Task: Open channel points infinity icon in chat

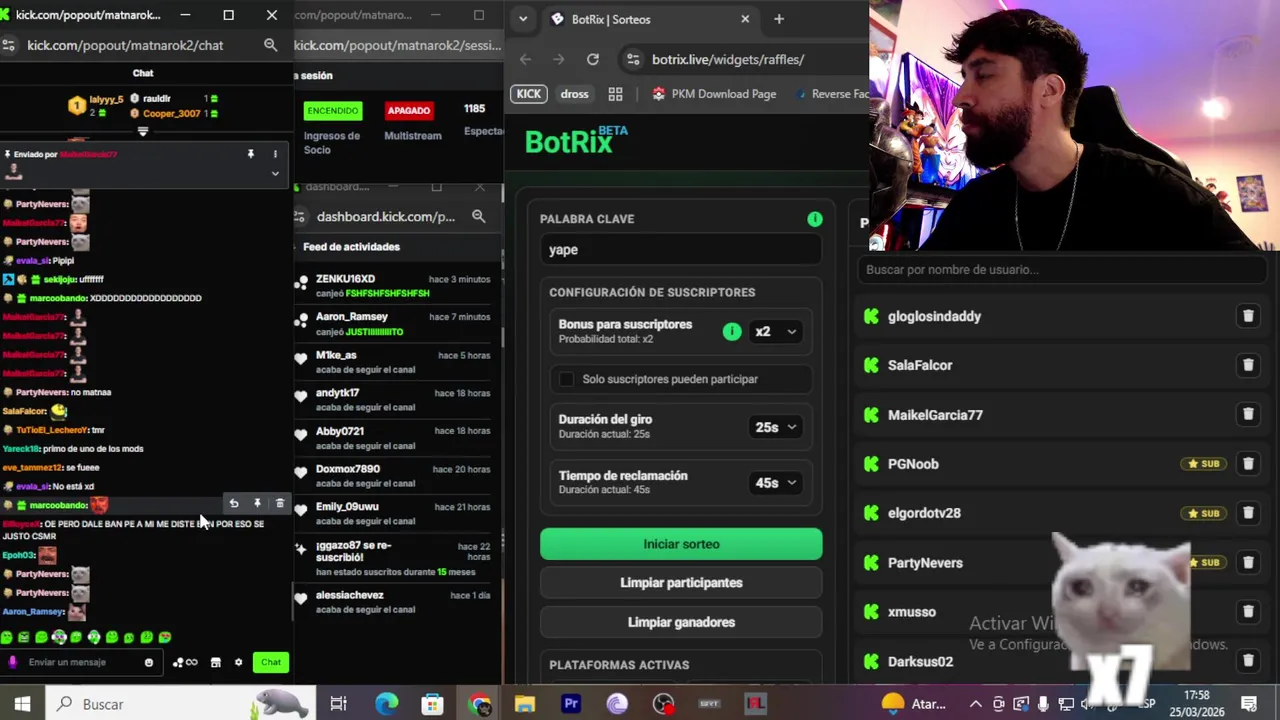Action: pyautogui.click(x=185, y=662)
